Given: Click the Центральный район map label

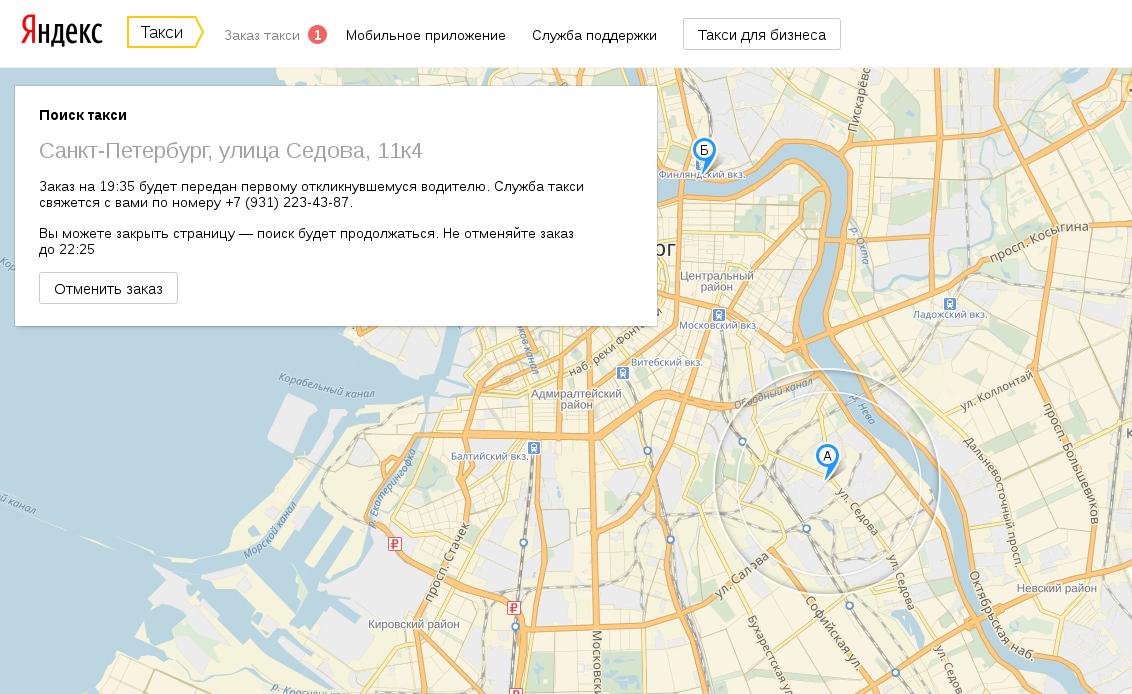Looking at the screenshot, I should tap(717, 281).
